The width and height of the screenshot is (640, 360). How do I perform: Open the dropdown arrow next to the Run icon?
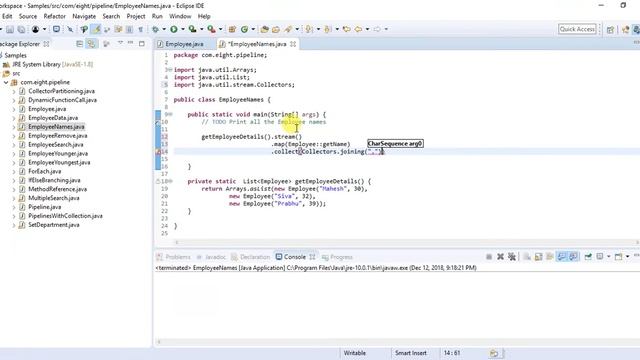[x=182, y=29]
